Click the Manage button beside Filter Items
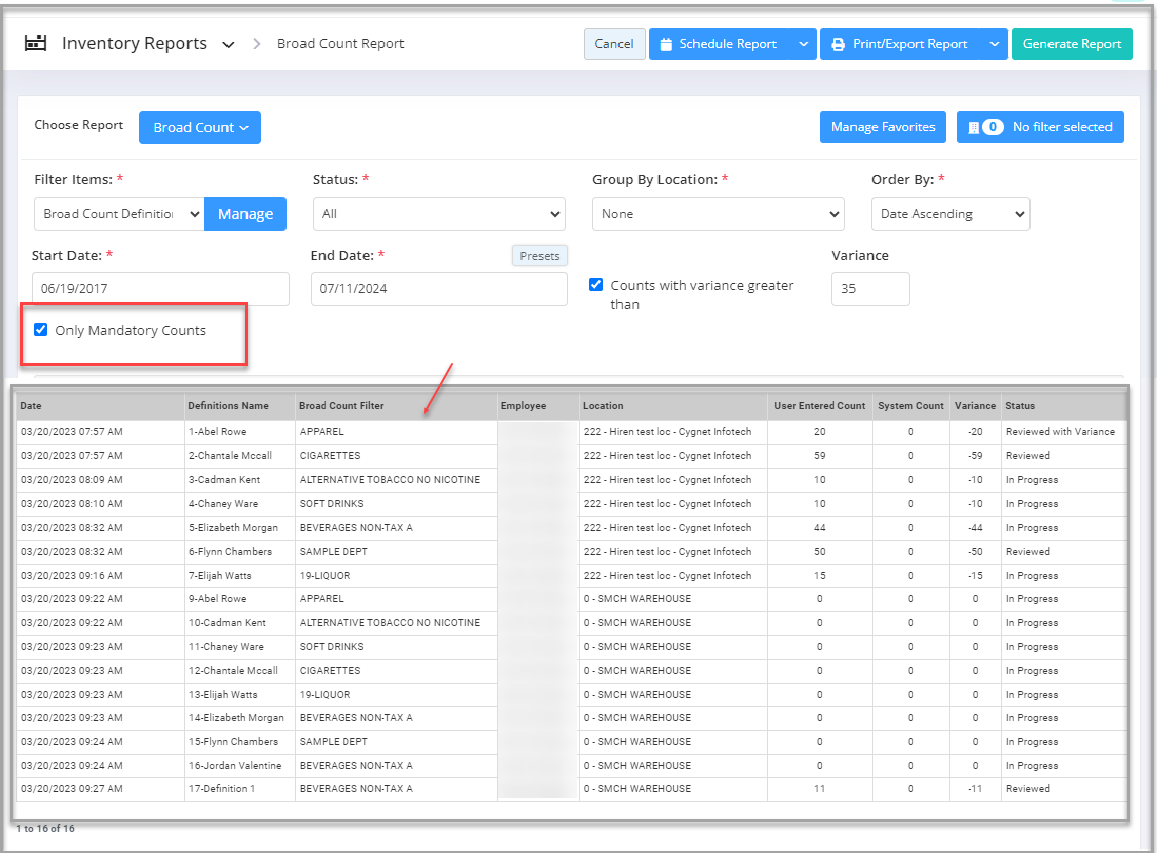 tap(245, 214)
